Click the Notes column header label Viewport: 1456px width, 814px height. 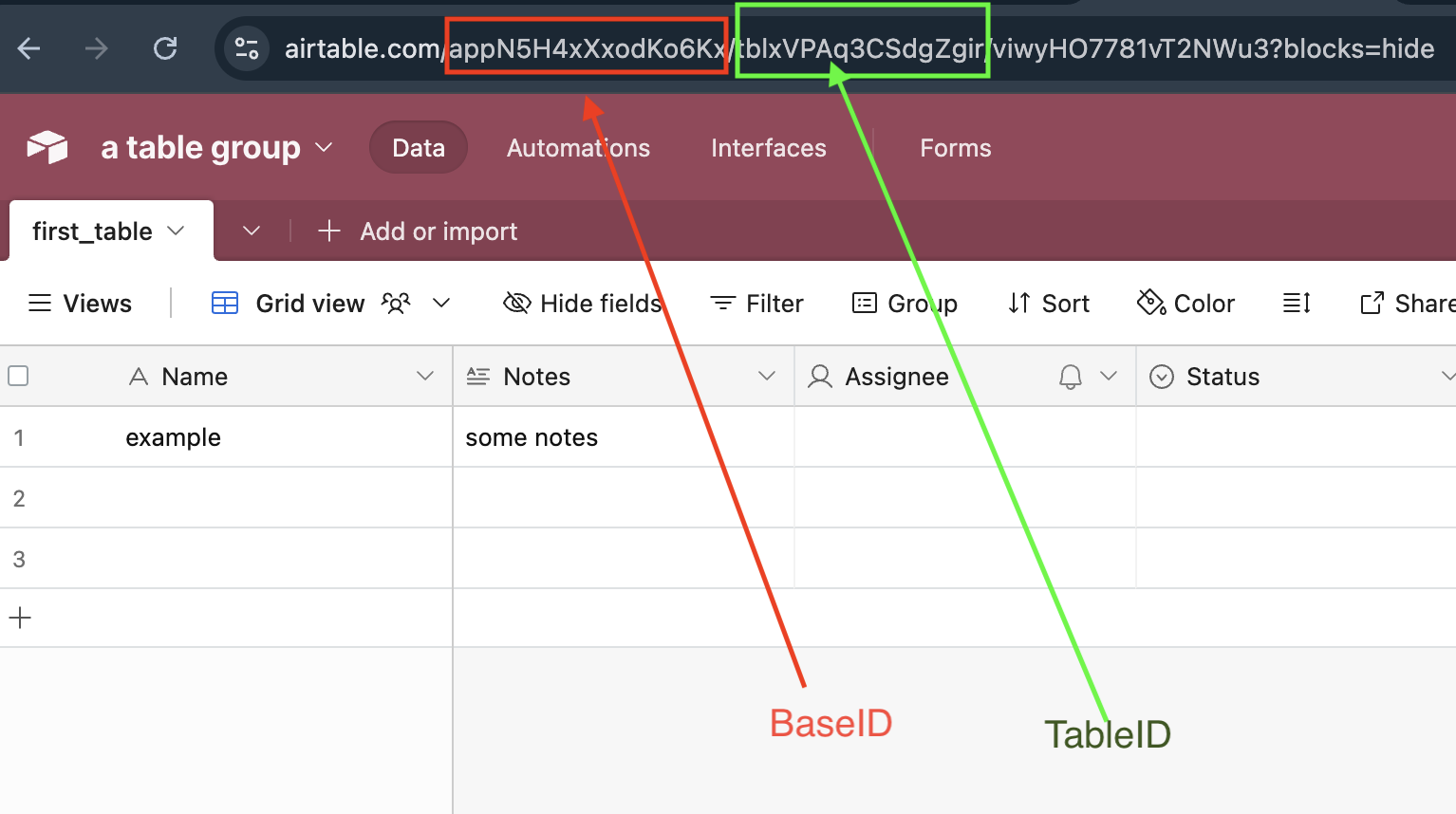[536, 377]
